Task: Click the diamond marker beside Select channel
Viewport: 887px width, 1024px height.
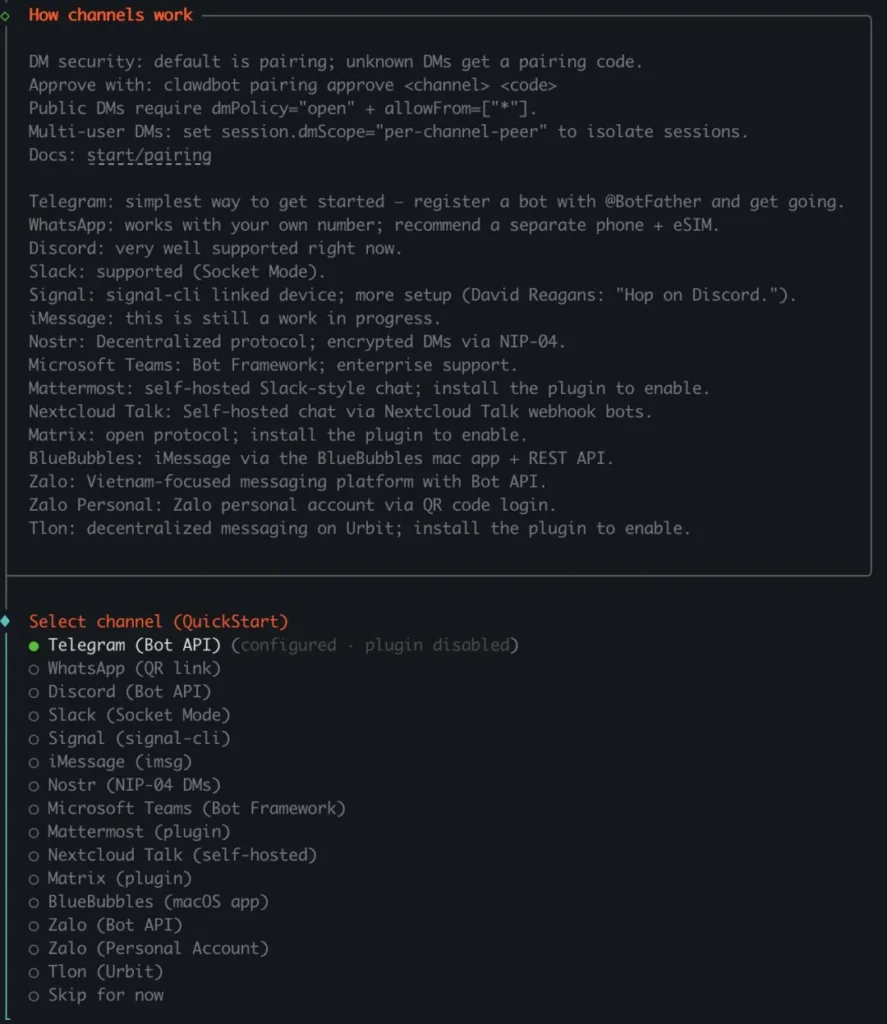Action: [6, 621]
